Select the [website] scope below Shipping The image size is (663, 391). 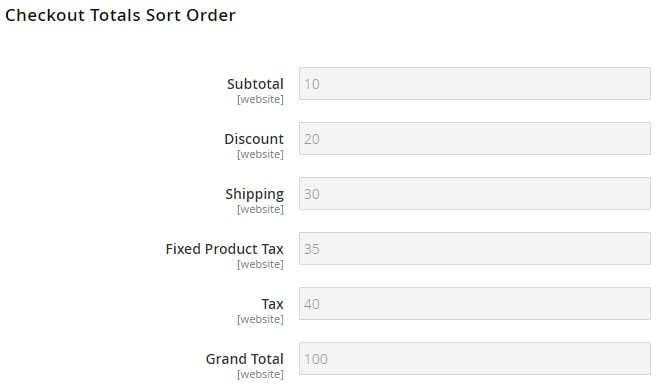(260, 209)
